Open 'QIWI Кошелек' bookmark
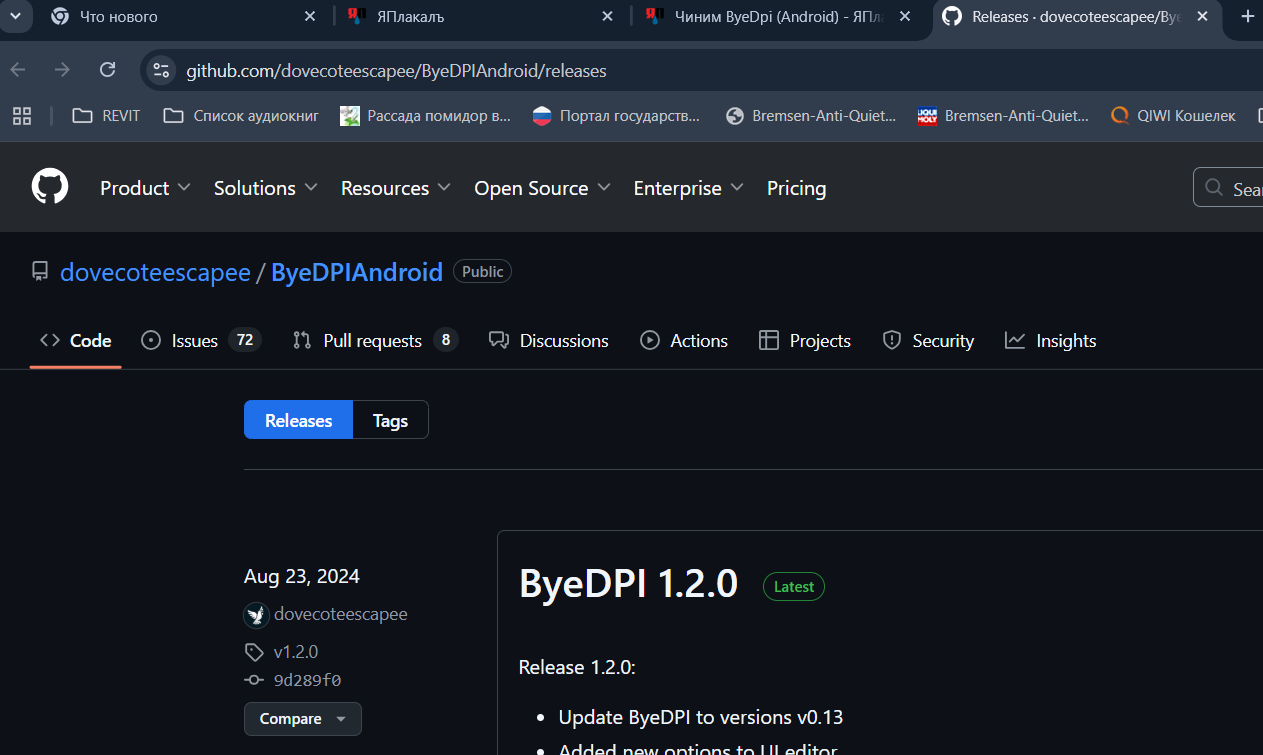1263x755 pixels. point(1174,116)
